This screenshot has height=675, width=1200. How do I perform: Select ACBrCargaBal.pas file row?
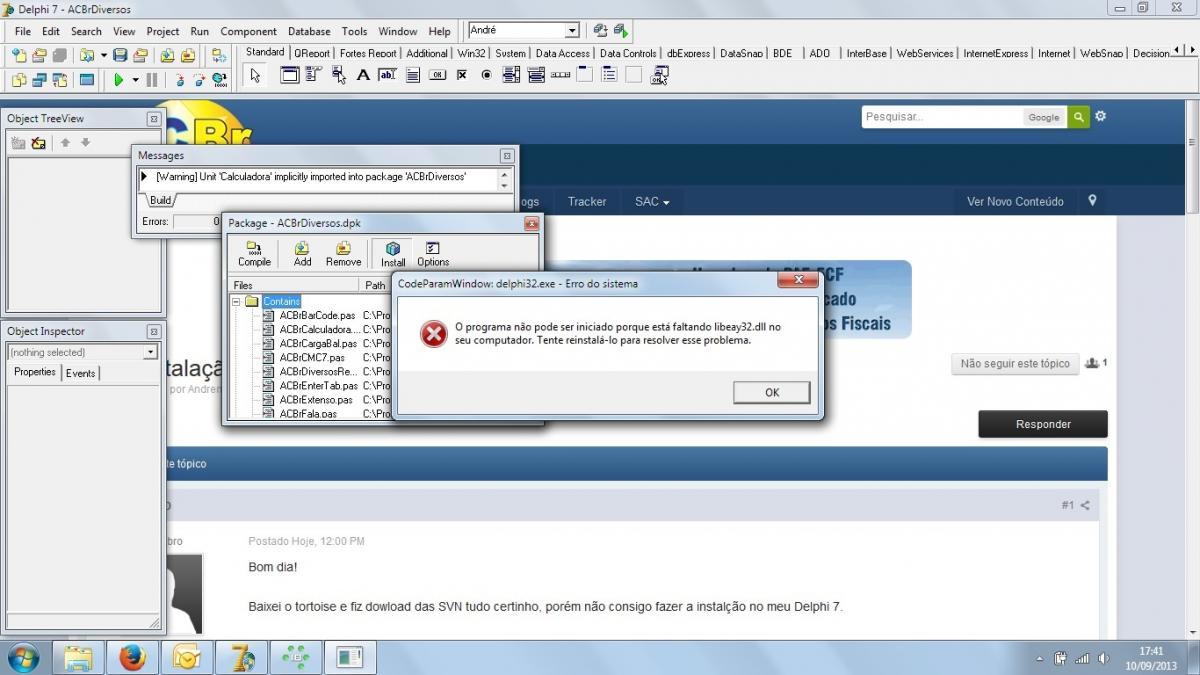(318, 343)
